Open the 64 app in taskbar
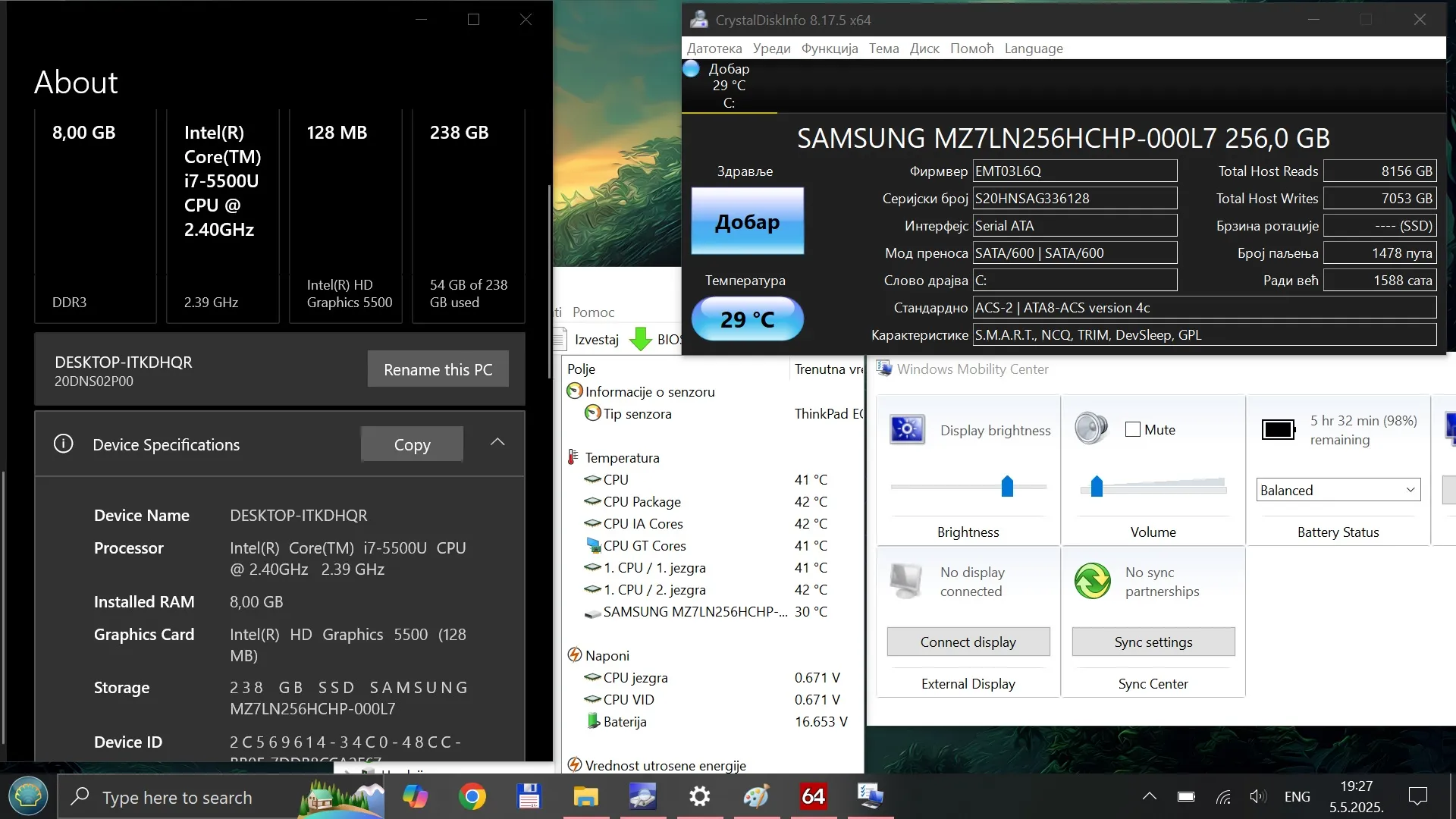The image size is (1456, 819). point(813,797)
